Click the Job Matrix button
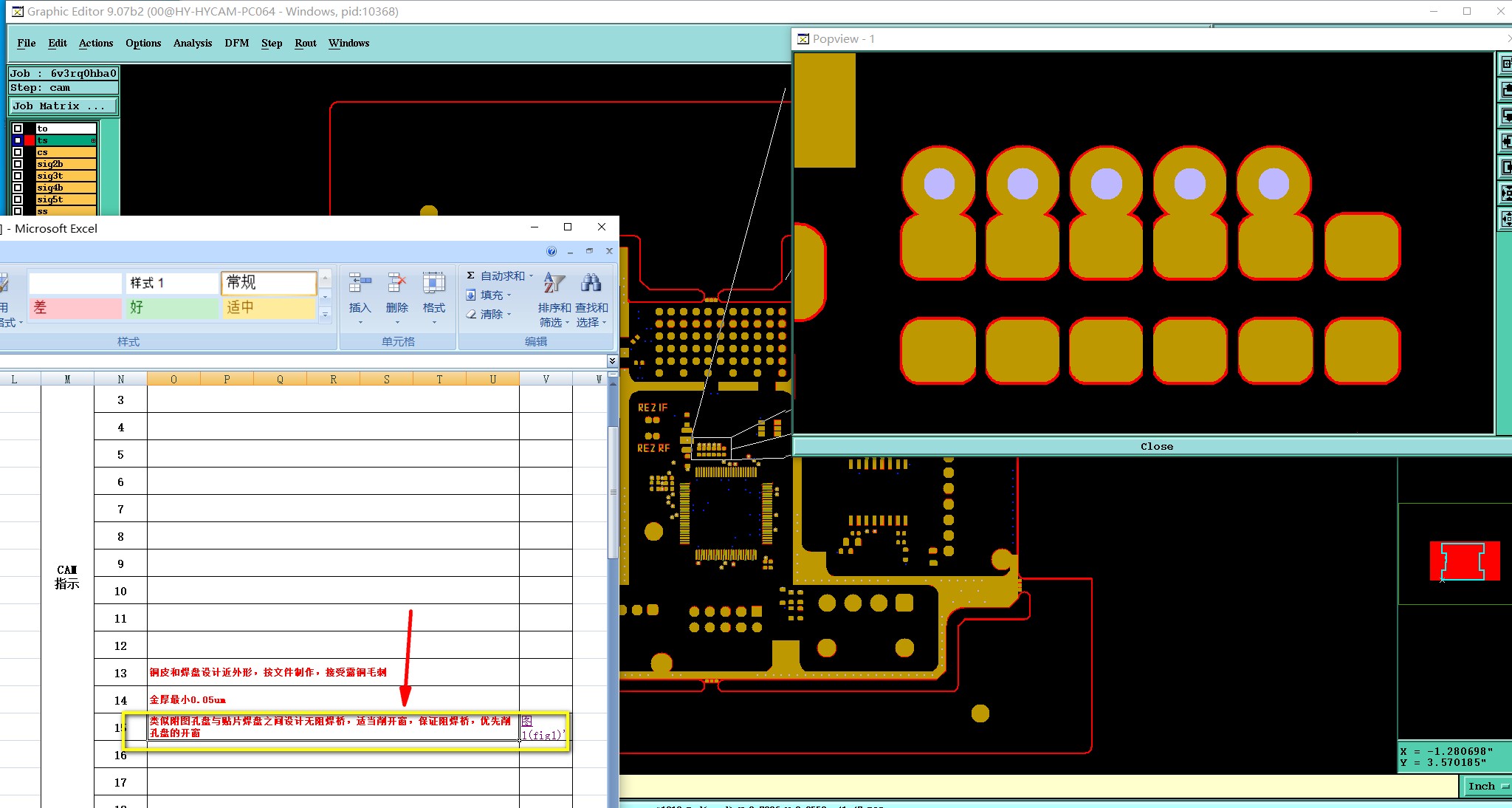This screenshot has width=1512, height=808. [62, 106]
